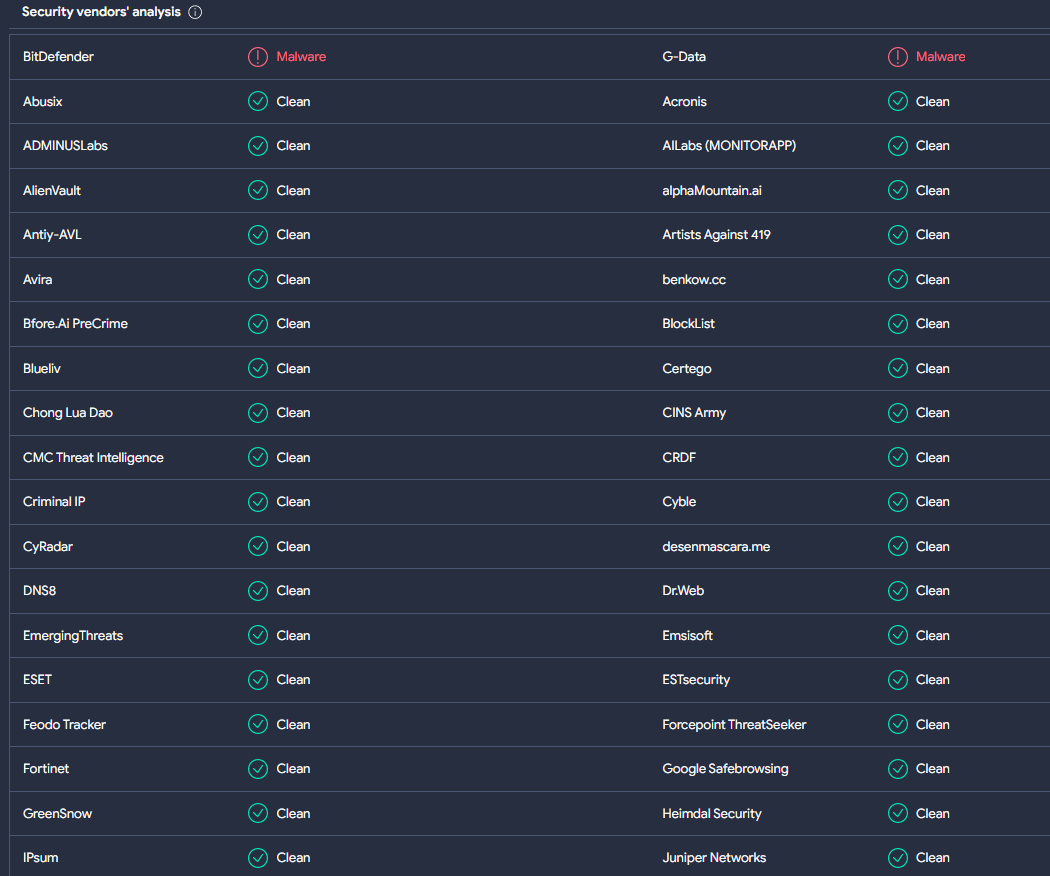Select the desenmascara.me vendor name

tap(716, 546)
